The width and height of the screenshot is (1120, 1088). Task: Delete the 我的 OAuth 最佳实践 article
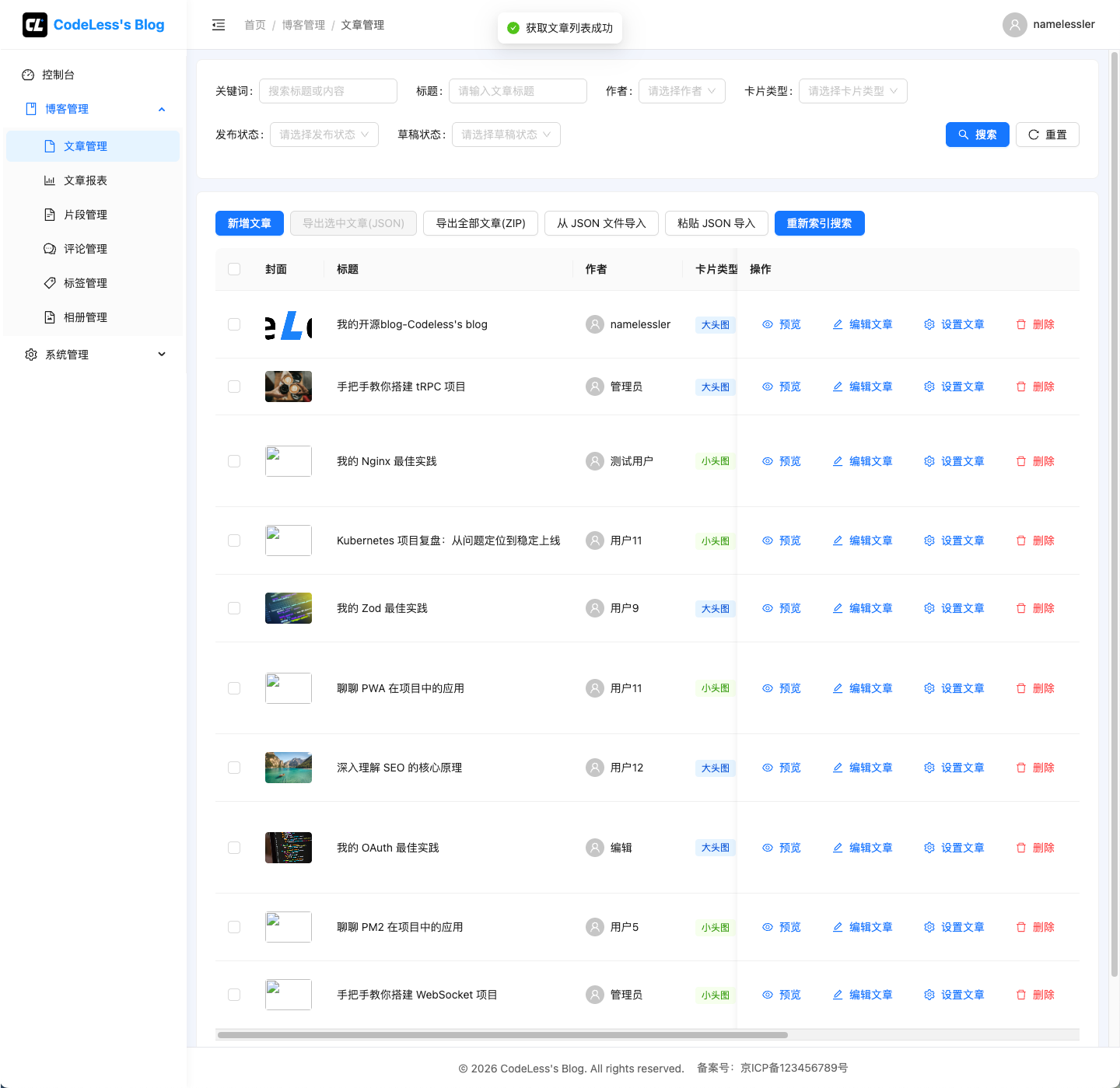(x=1035, y=848)
